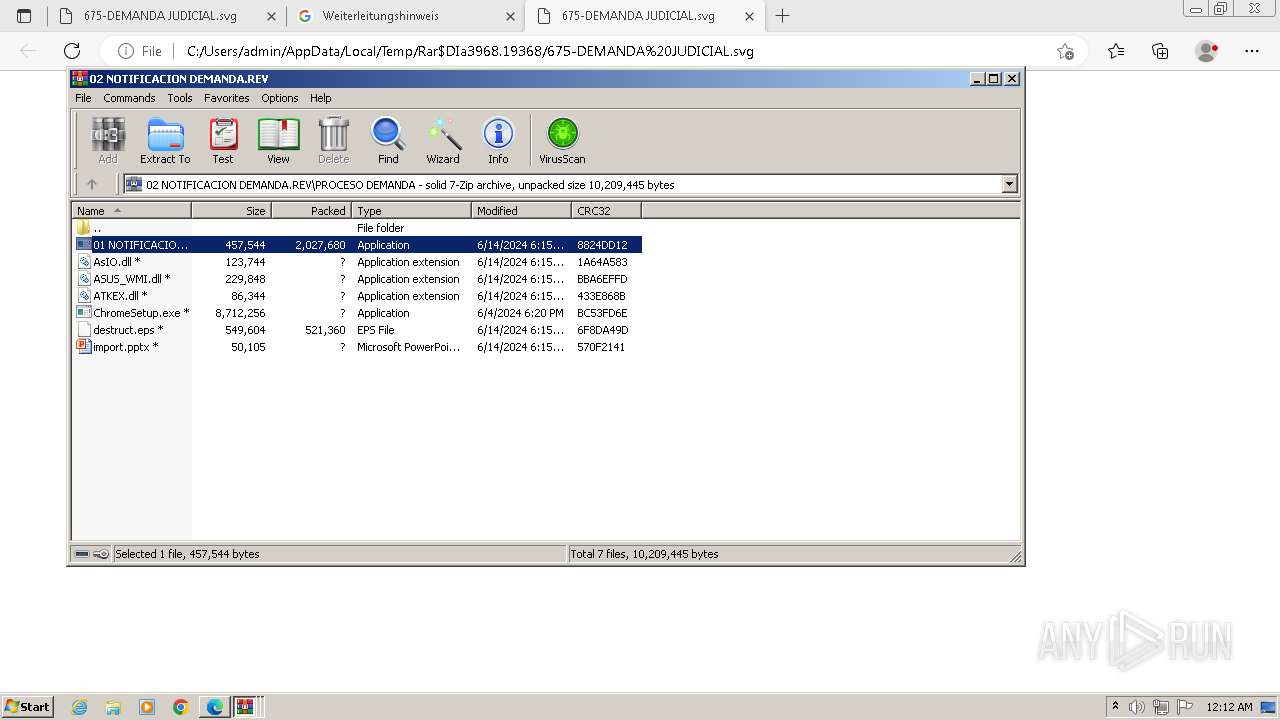Click the Extract To toolbar icon
This screenshot has height=720, width=1280.
click(x=165, y=140)
